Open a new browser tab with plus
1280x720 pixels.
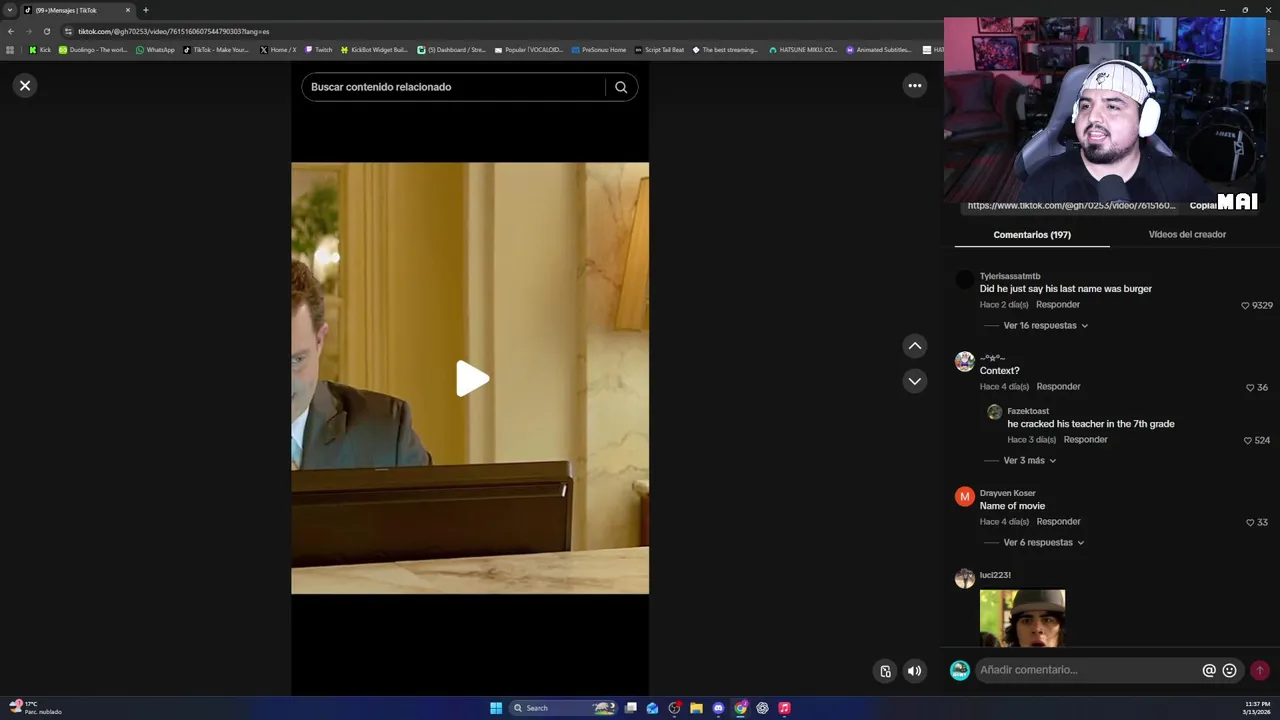pyautogui.click(x=145, y=10)
